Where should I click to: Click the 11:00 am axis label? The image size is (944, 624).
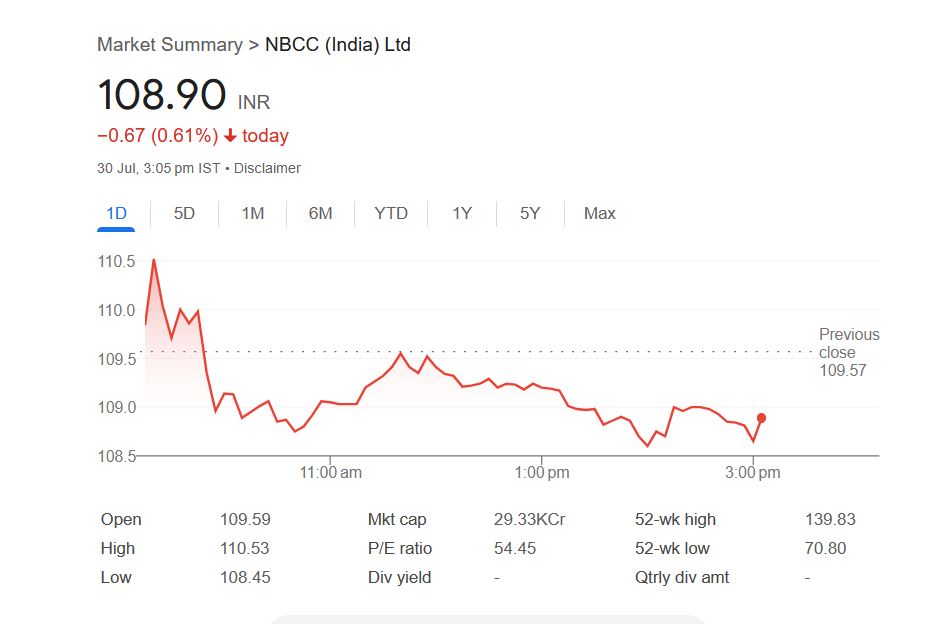tap(331, 472)
